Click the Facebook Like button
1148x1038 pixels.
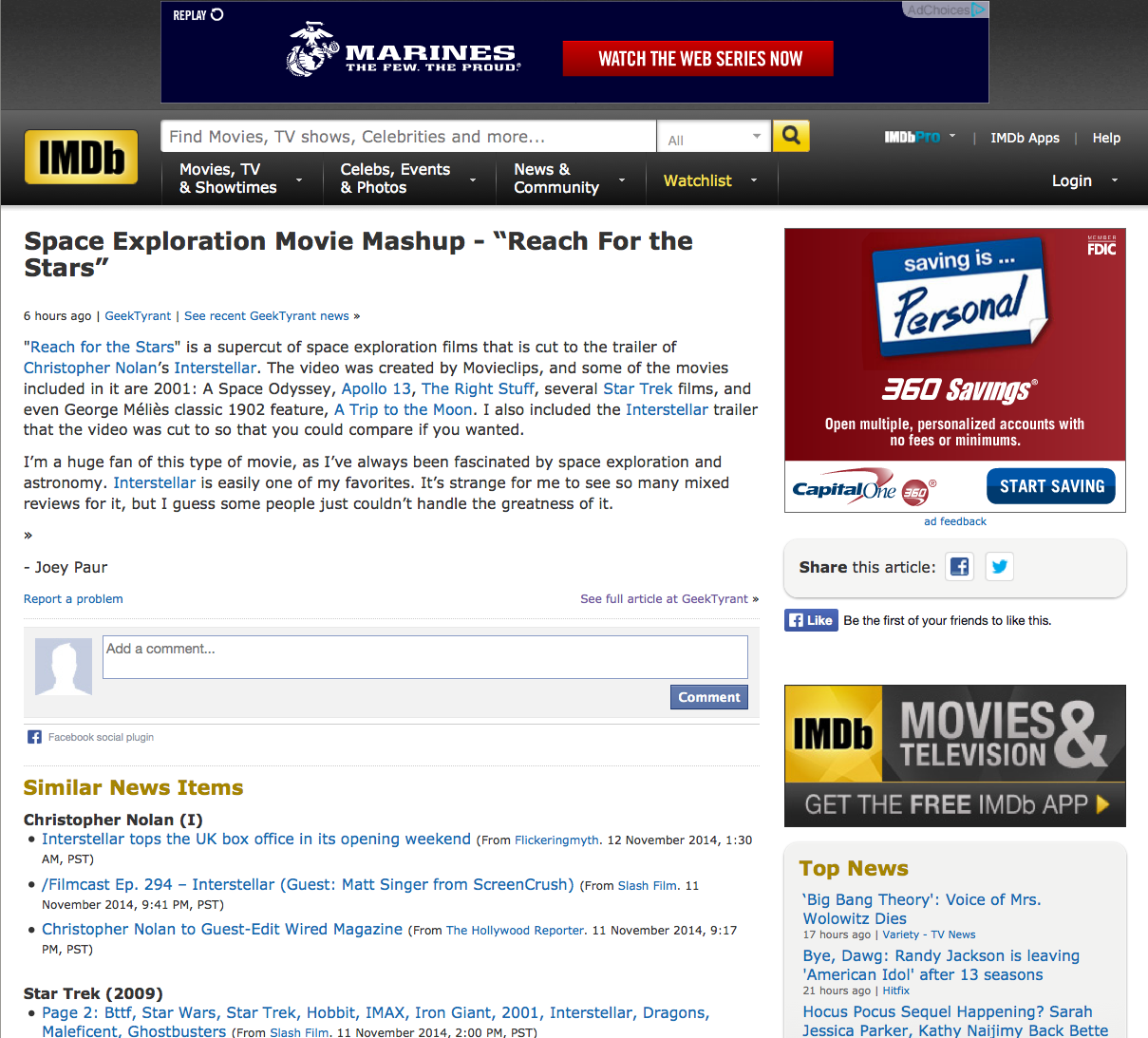[811, 620]
